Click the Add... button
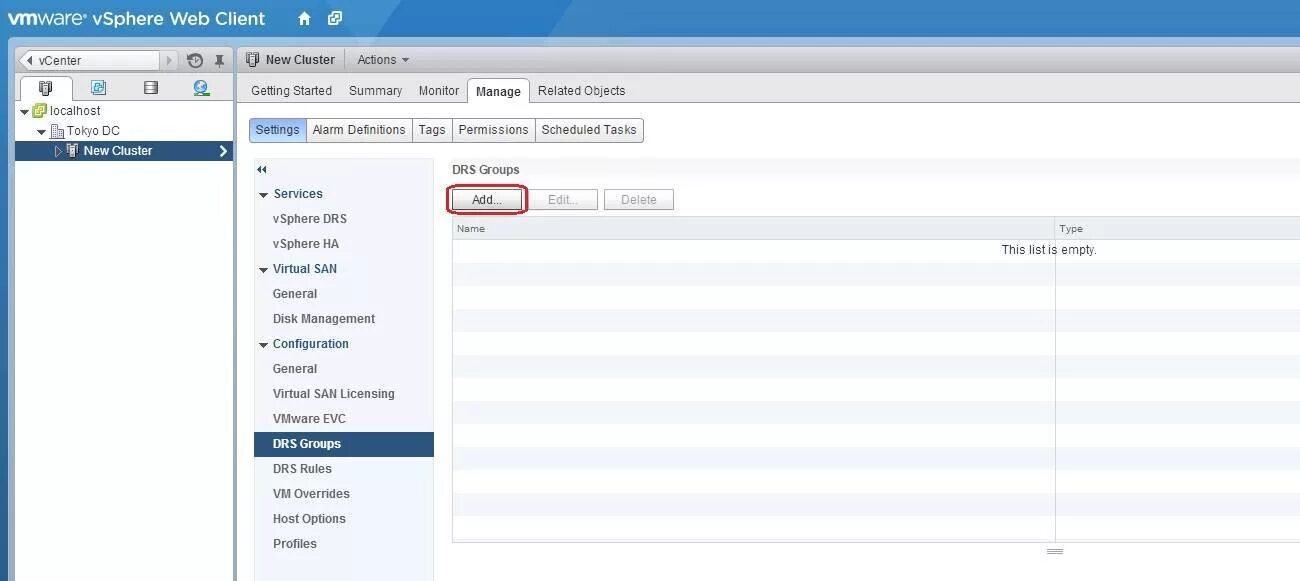The image size is (1300, 581). [487, 200]
